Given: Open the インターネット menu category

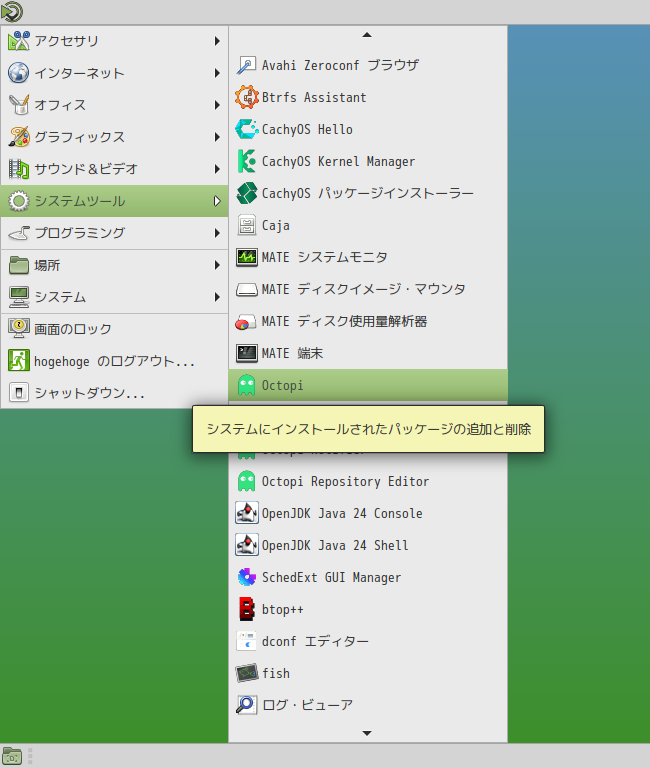Looking at the screenshot, I should [x=115, y=73].
